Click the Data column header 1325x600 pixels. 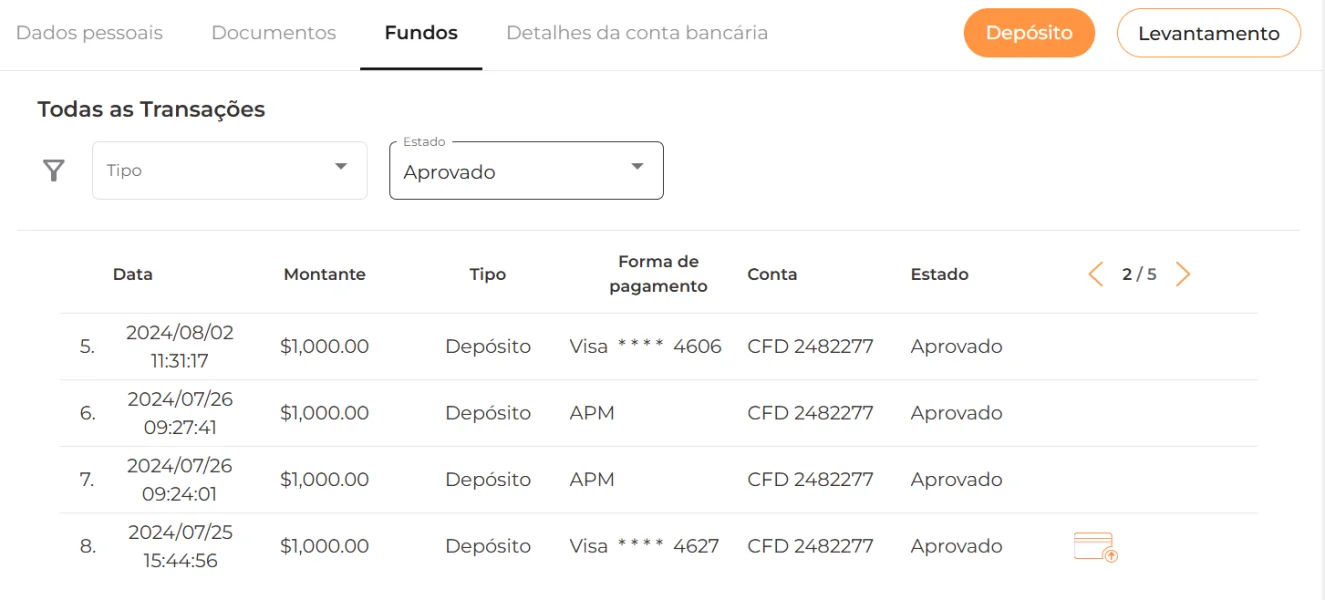pos(133,274)
